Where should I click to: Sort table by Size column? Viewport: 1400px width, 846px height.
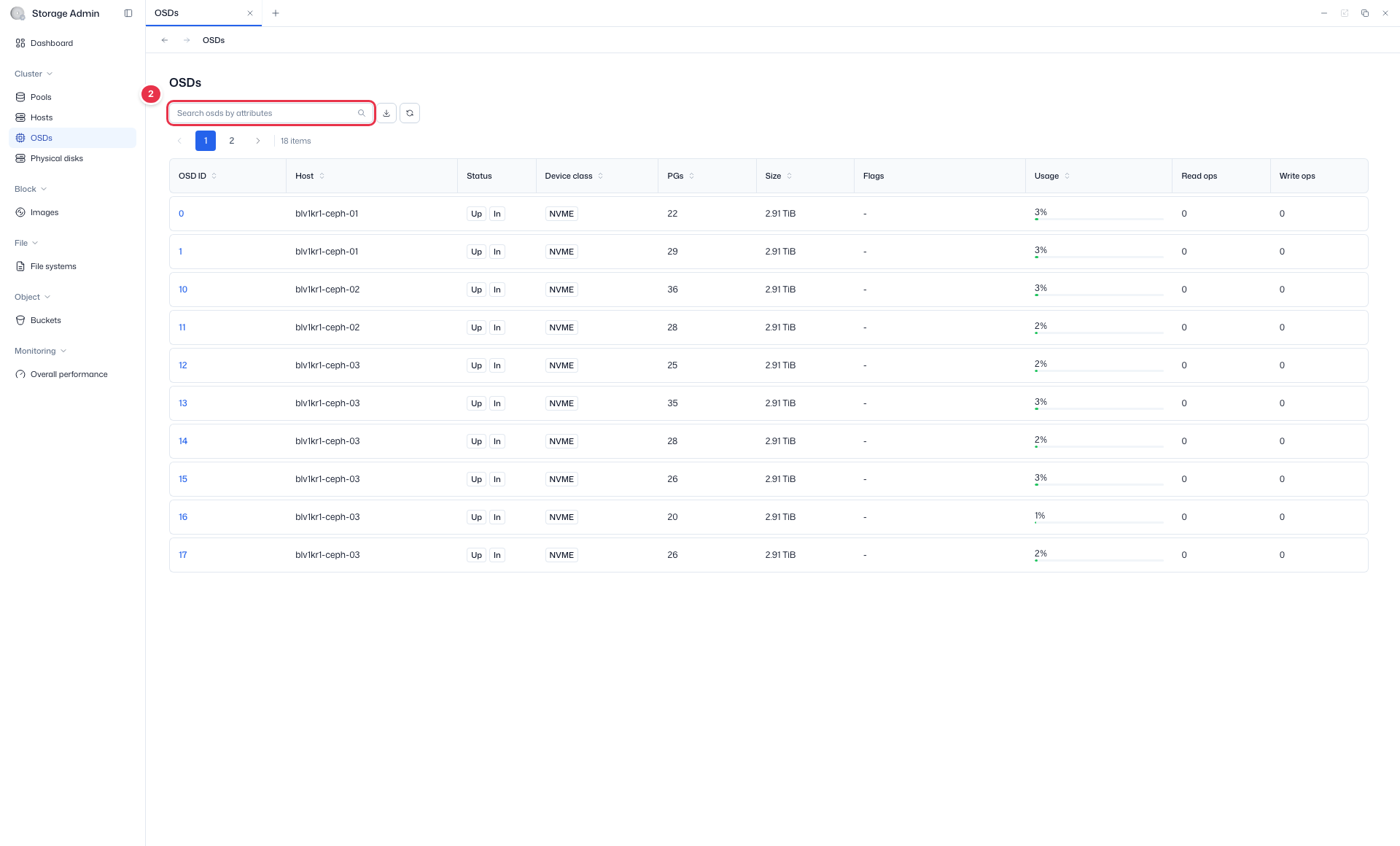[789, 176]
